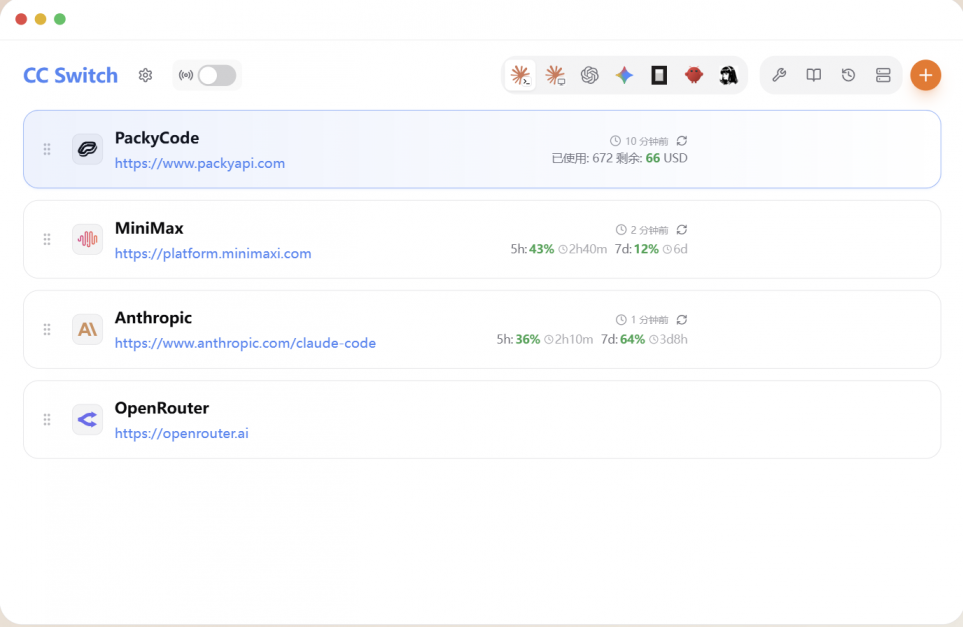Open the https://platform.minimaxi.com link
This screenshot has height=627, width=963.
tap(213, 254)
